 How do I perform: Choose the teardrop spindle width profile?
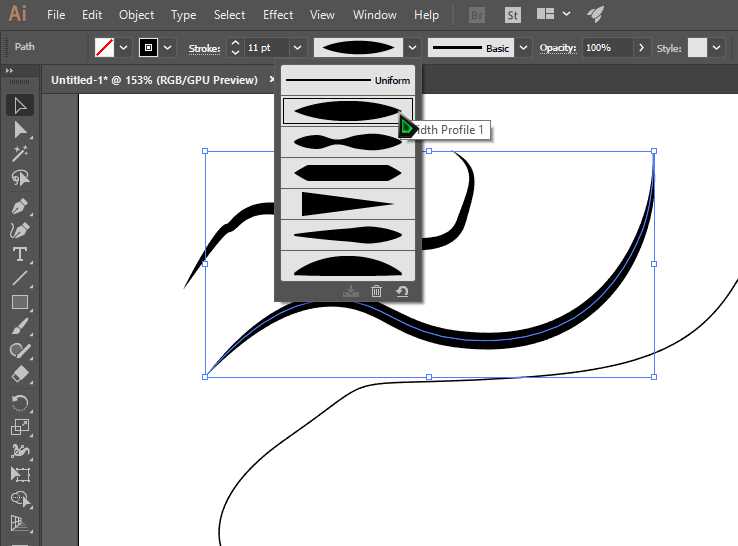[348, 235]
